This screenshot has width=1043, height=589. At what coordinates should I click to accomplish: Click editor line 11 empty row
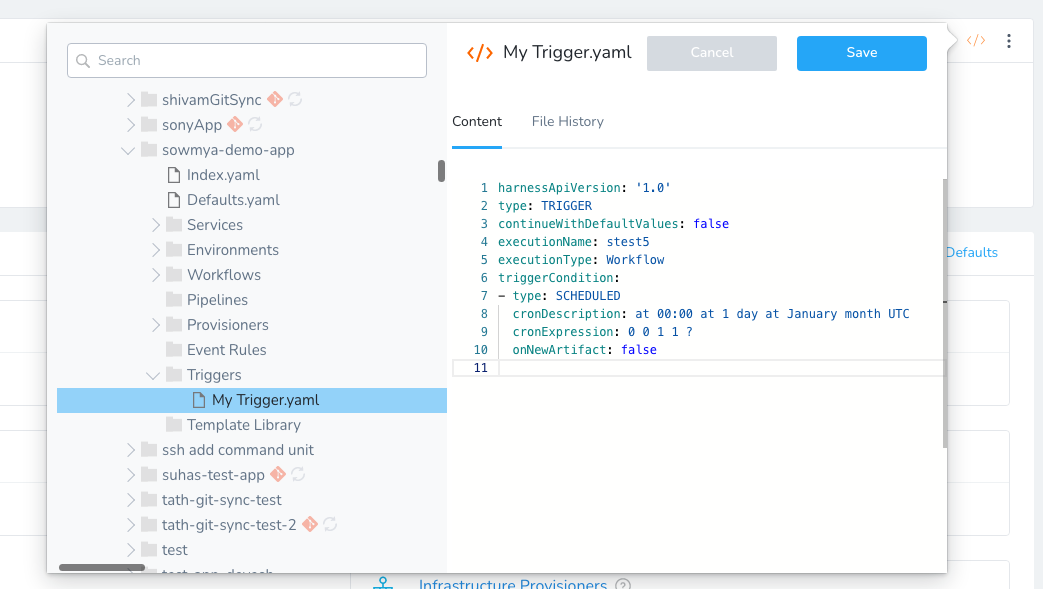[x=698, y=368]
